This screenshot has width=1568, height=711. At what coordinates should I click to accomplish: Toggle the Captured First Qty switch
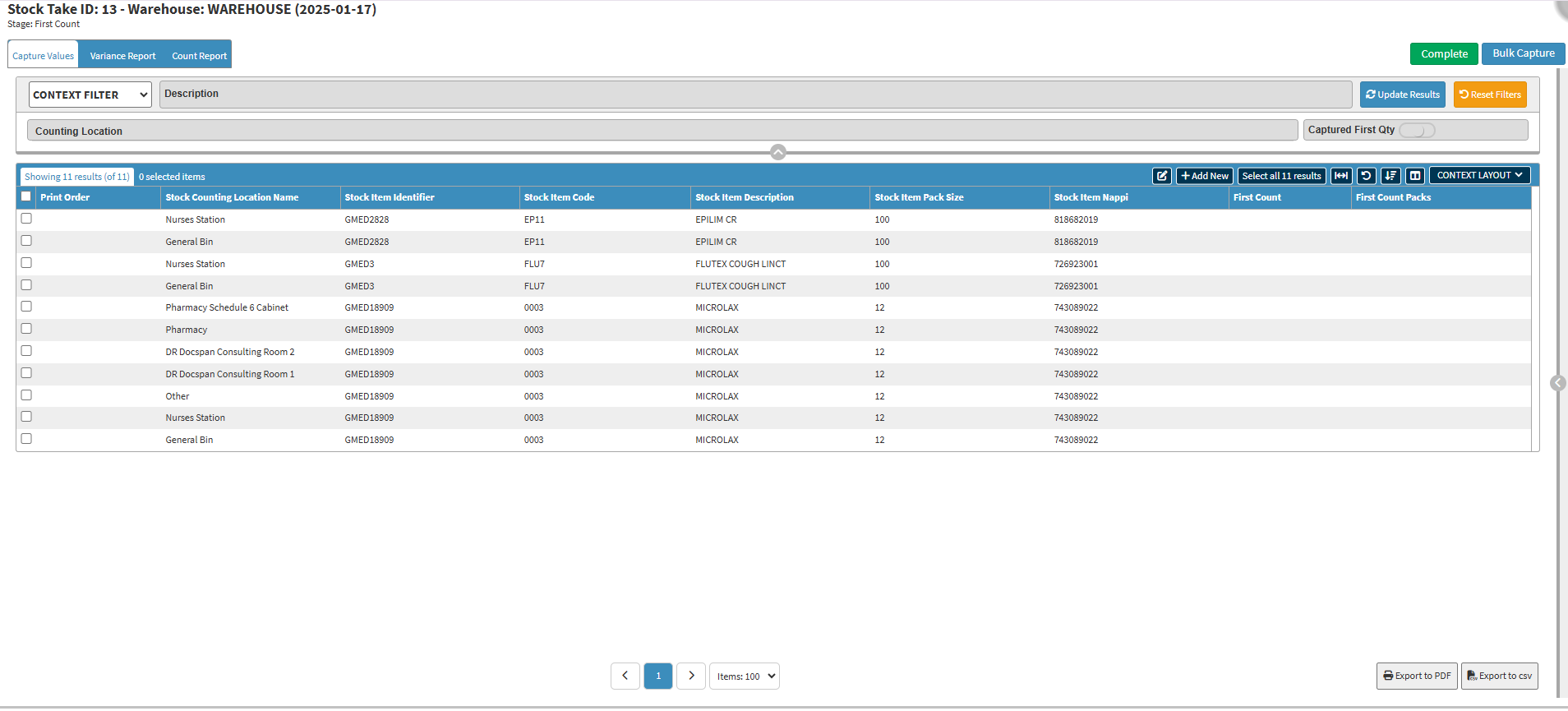click(x=1417, y=130)
